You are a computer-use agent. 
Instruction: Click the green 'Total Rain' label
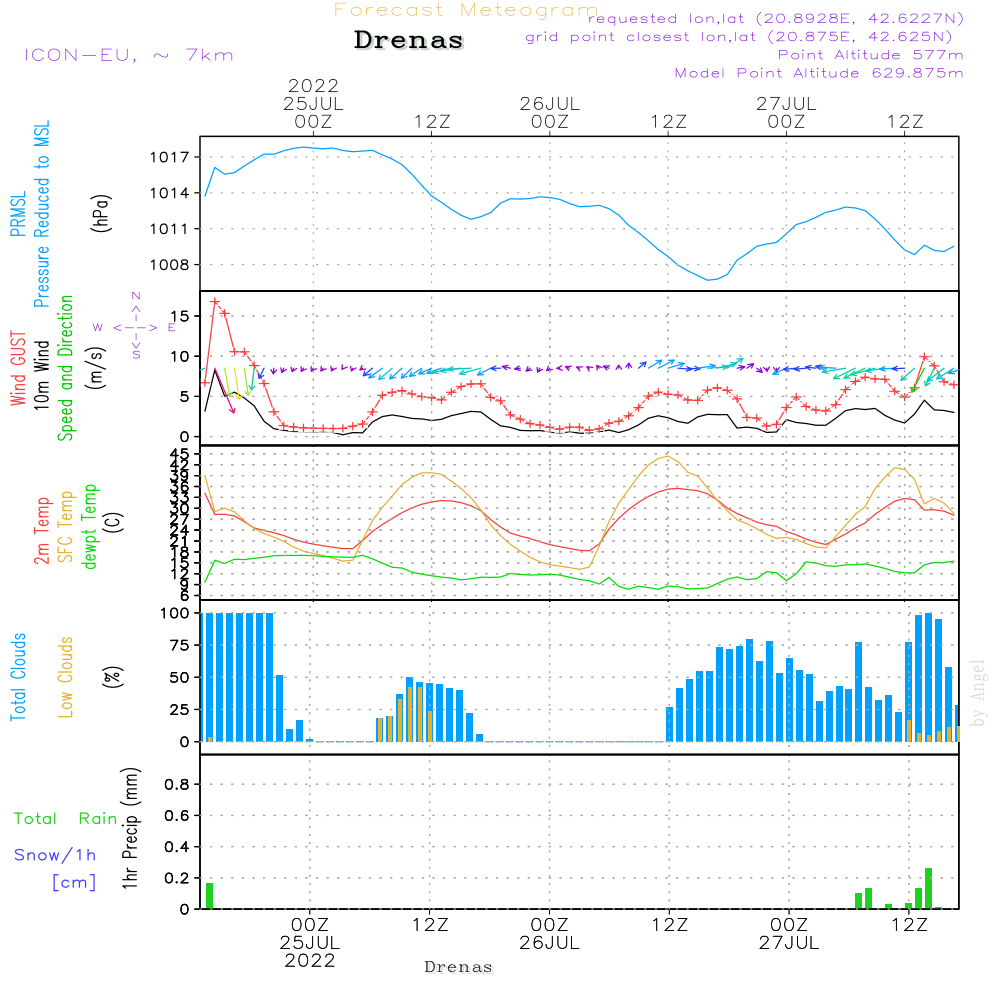click(x=66, y=819)
